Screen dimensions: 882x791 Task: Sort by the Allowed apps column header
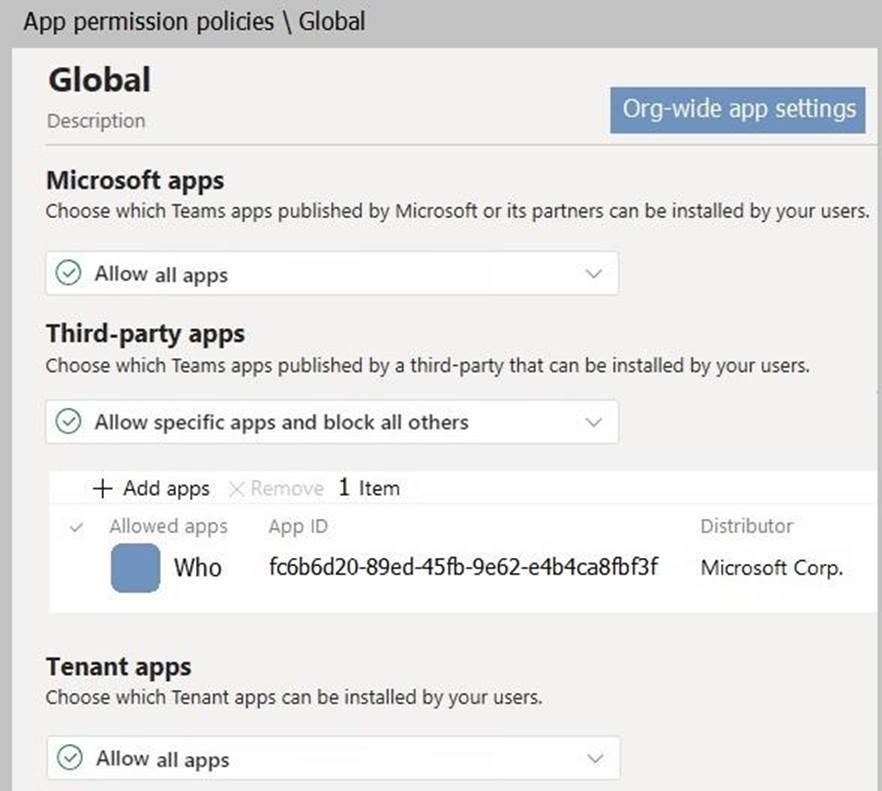pyautogui.click(x=168, y=526)
